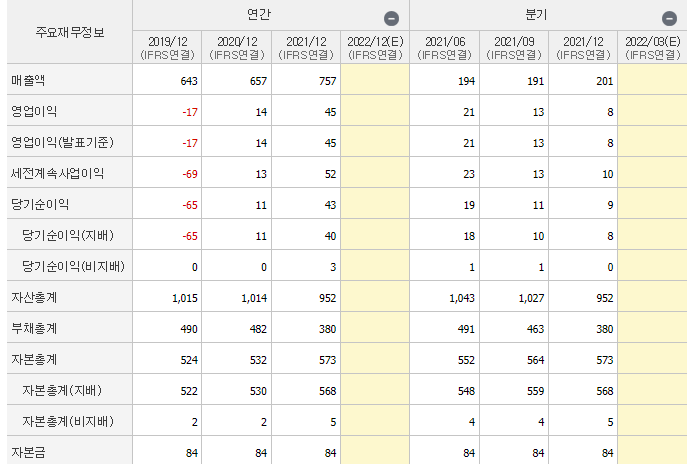This screenshot has width=692, height=464.
Task: Click the 자산총계 value 1,043
Action: pos(462,298)
